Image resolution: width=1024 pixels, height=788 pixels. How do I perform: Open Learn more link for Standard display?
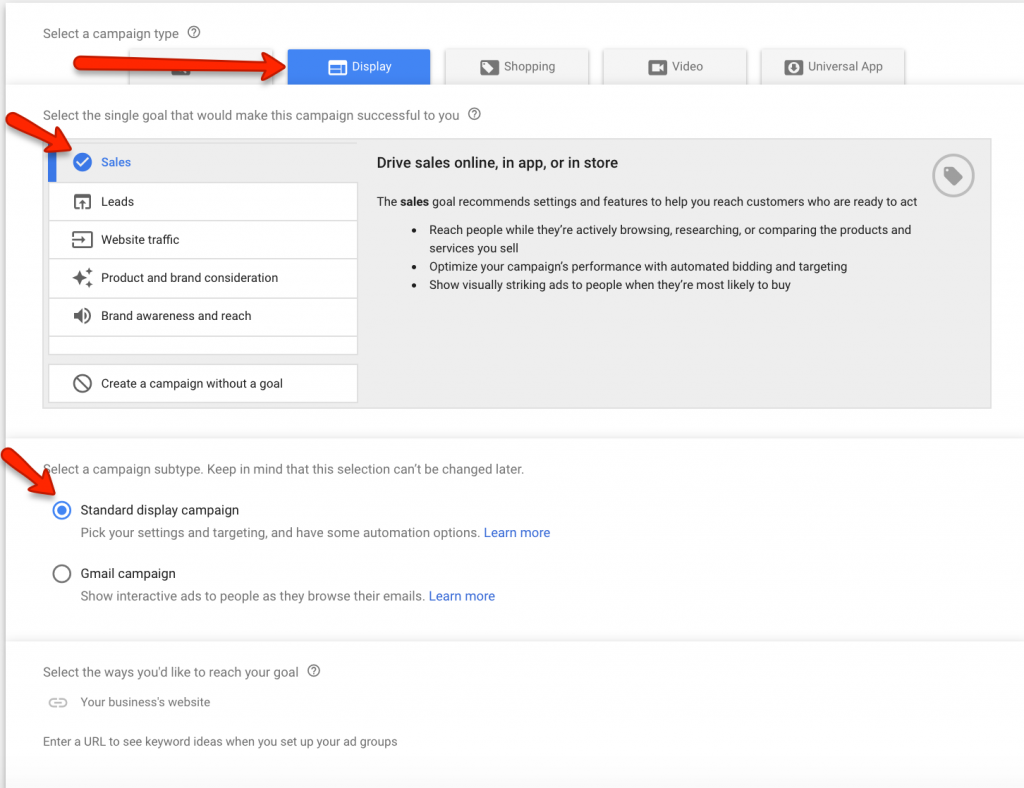coord(516,533)
